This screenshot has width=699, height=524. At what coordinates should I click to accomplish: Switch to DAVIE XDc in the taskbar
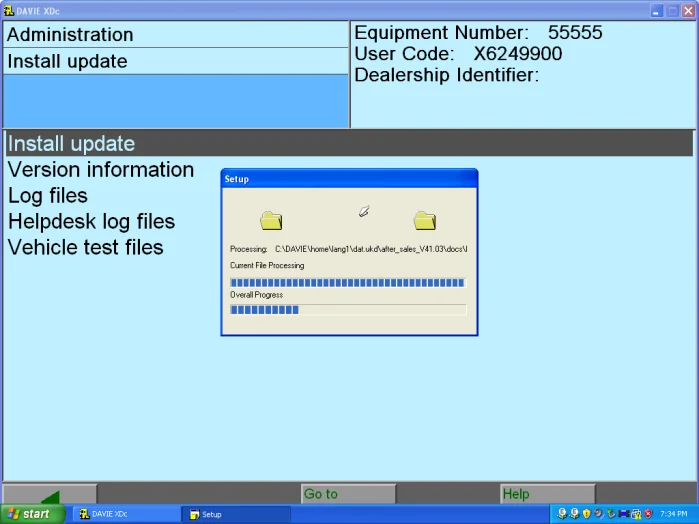(x=126, y=514)
